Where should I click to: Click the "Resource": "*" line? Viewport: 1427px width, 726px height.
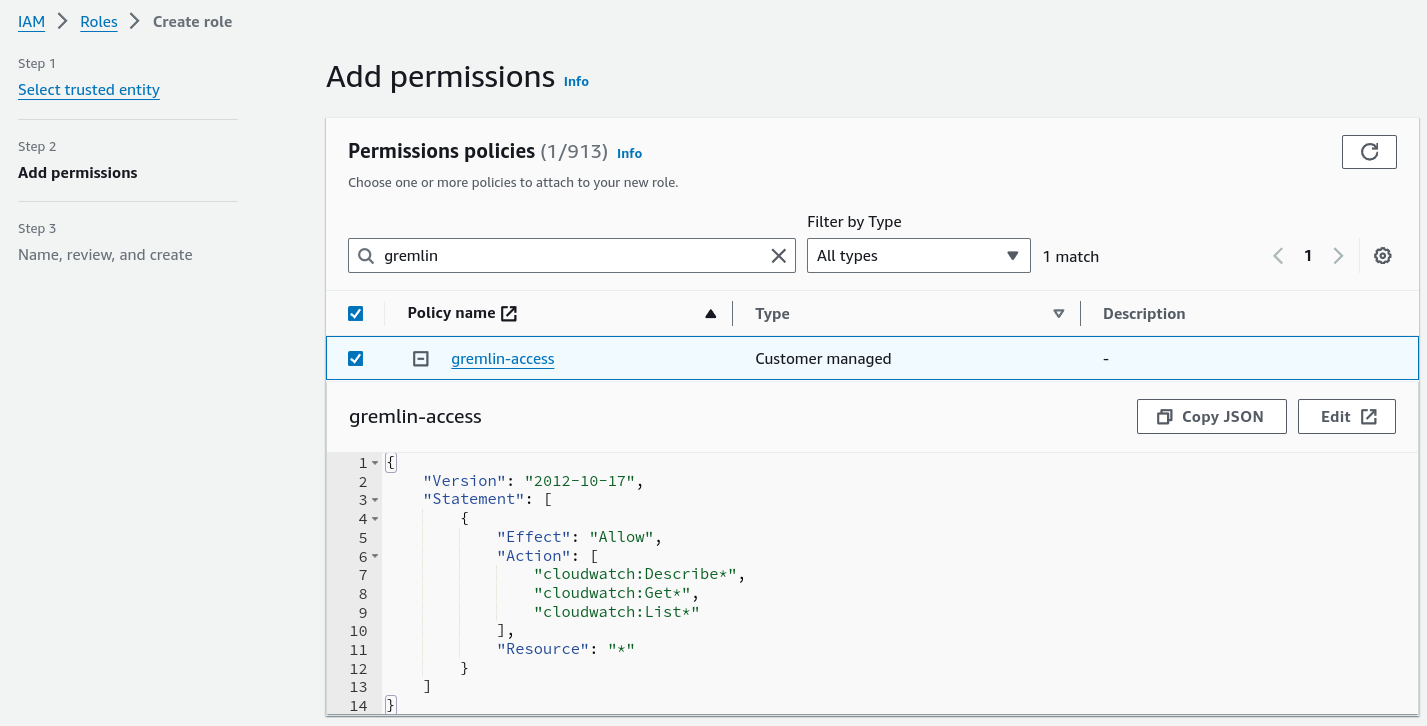[566, 649]
